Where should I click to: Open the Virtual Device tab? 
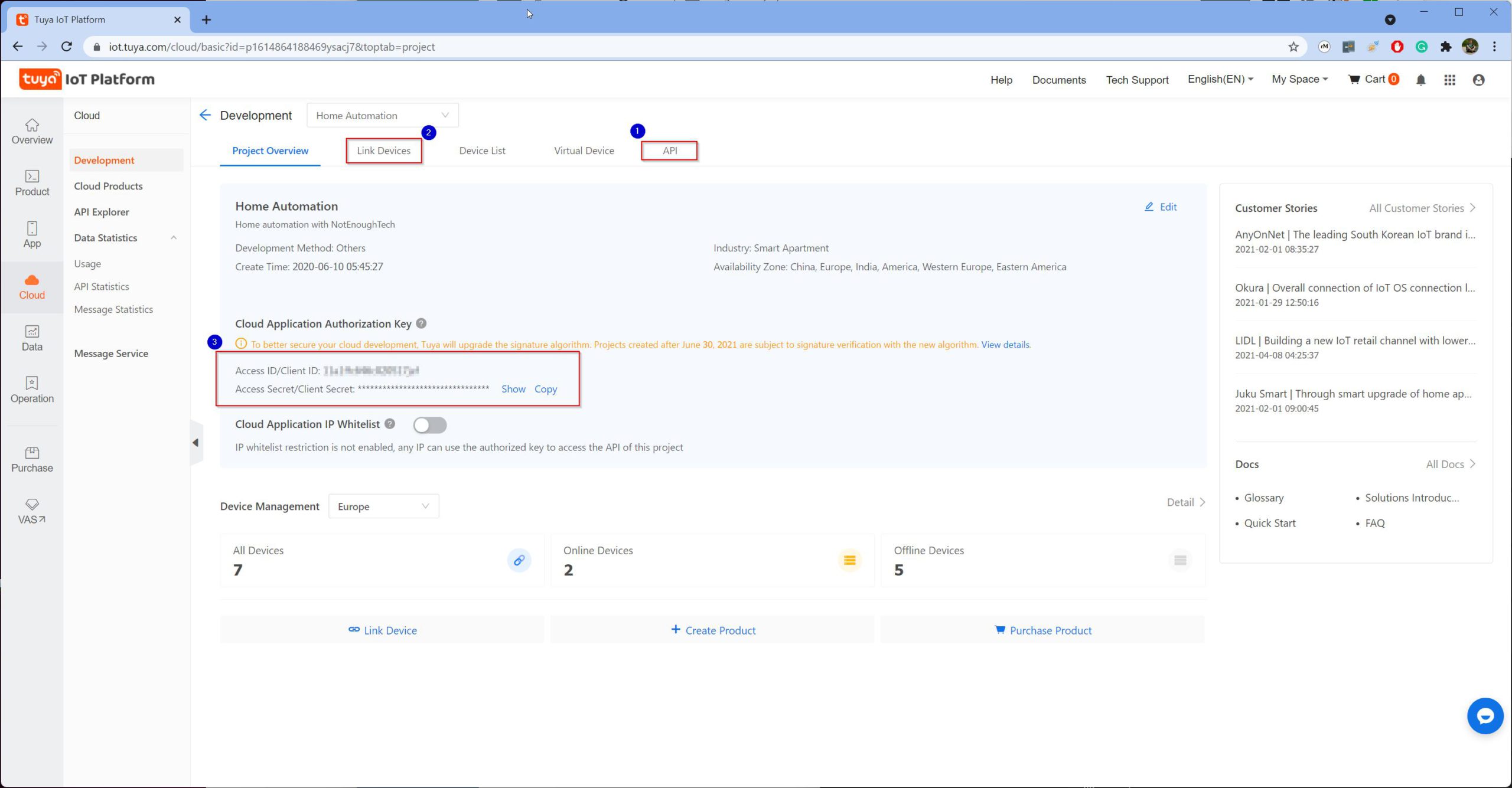pyautogui.click(x=583, y=151)
